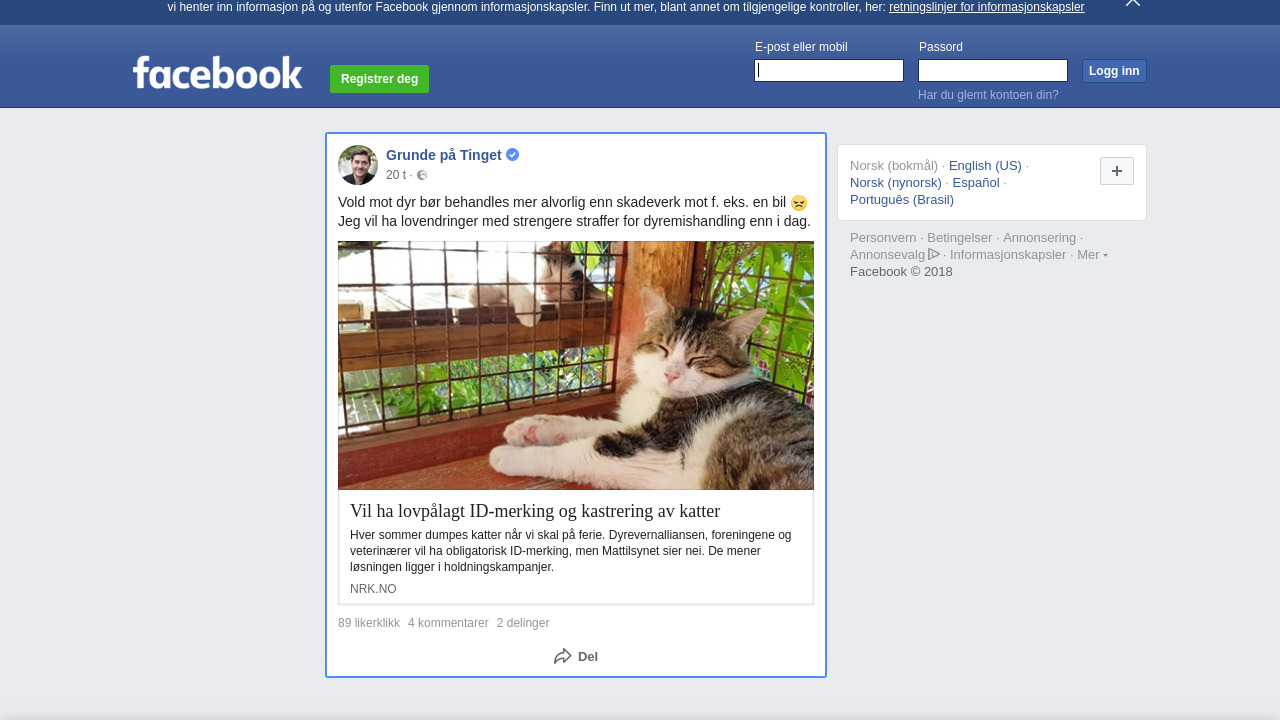Click the AdChoices triangle icon
The image size is (1280, 720).
(x=934, y=254)
